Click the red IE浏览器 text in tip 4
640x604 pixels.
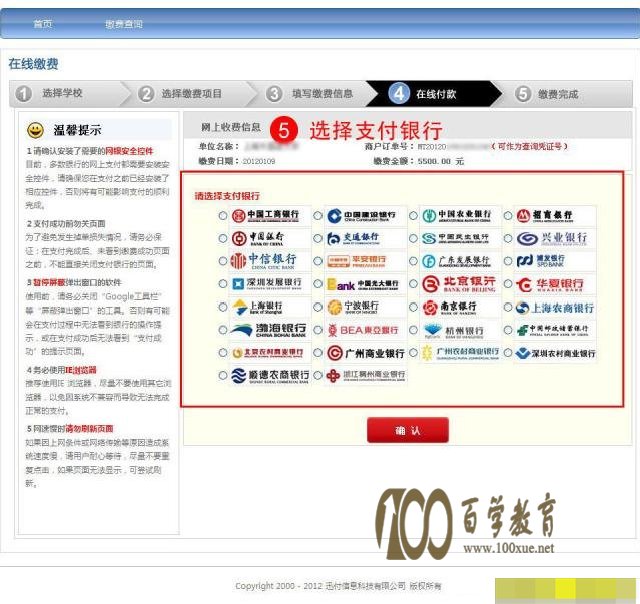81,370
